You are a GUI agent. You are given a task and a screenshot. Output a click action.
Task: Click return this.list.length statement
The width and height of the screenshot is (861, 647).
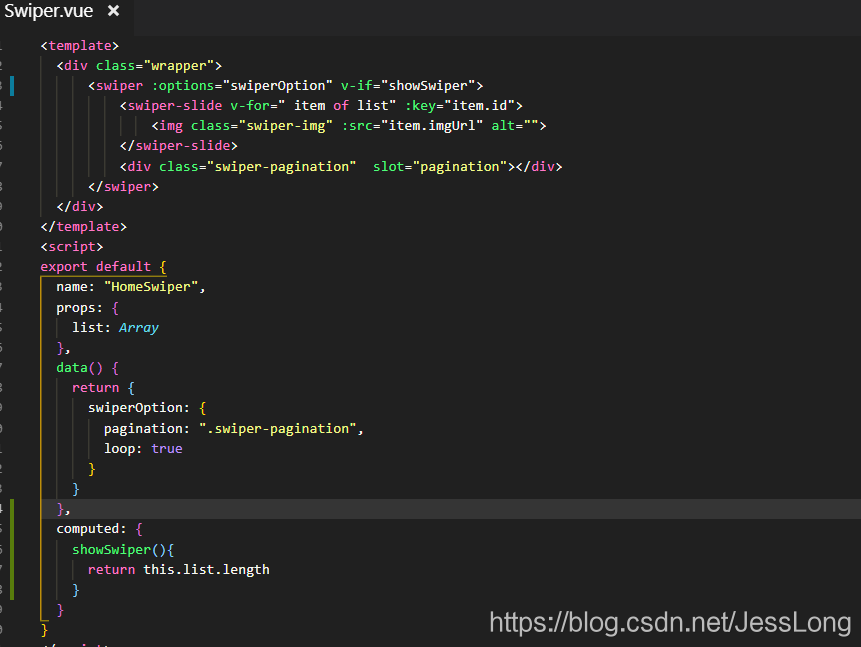coord(178,570)
